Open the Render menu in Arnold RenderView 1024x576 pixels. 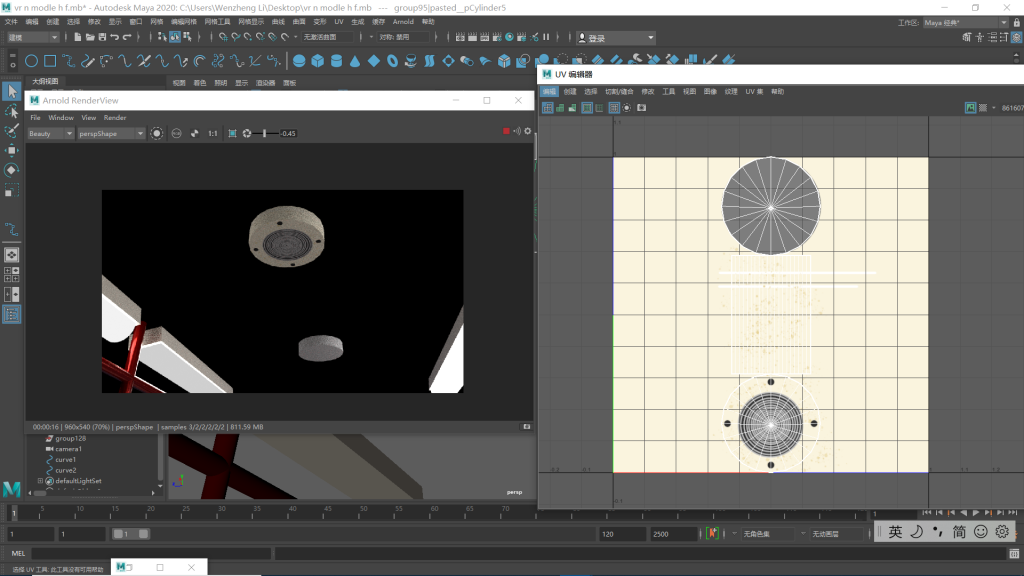[115, 118]
